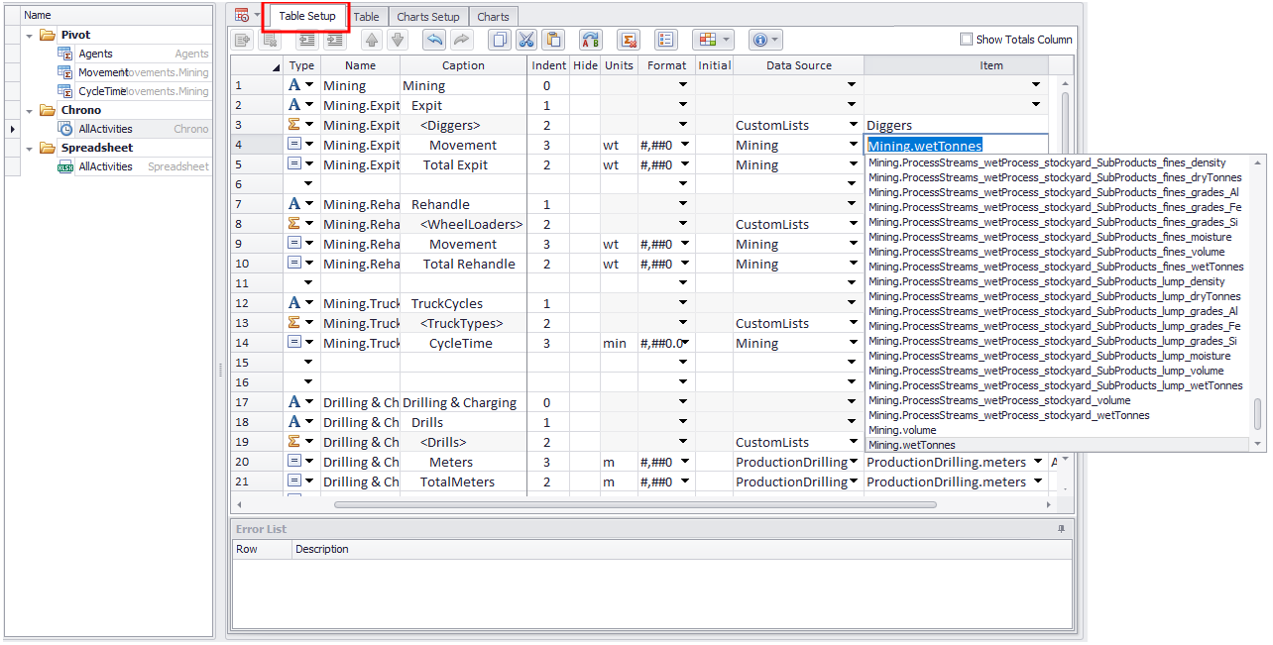
Task: Collapse the Spreadsheet folder node
Action: point(30,148)
